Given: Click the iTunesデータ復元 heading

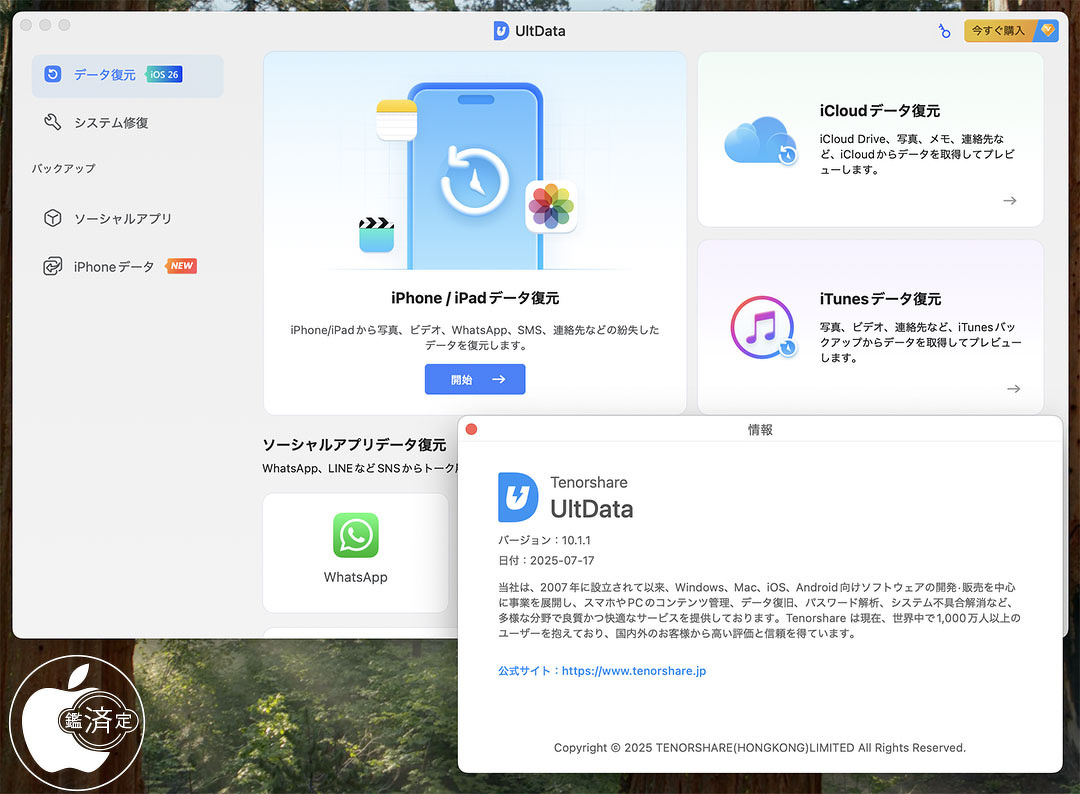Looking at the screenshot, I should coord(880,299).
